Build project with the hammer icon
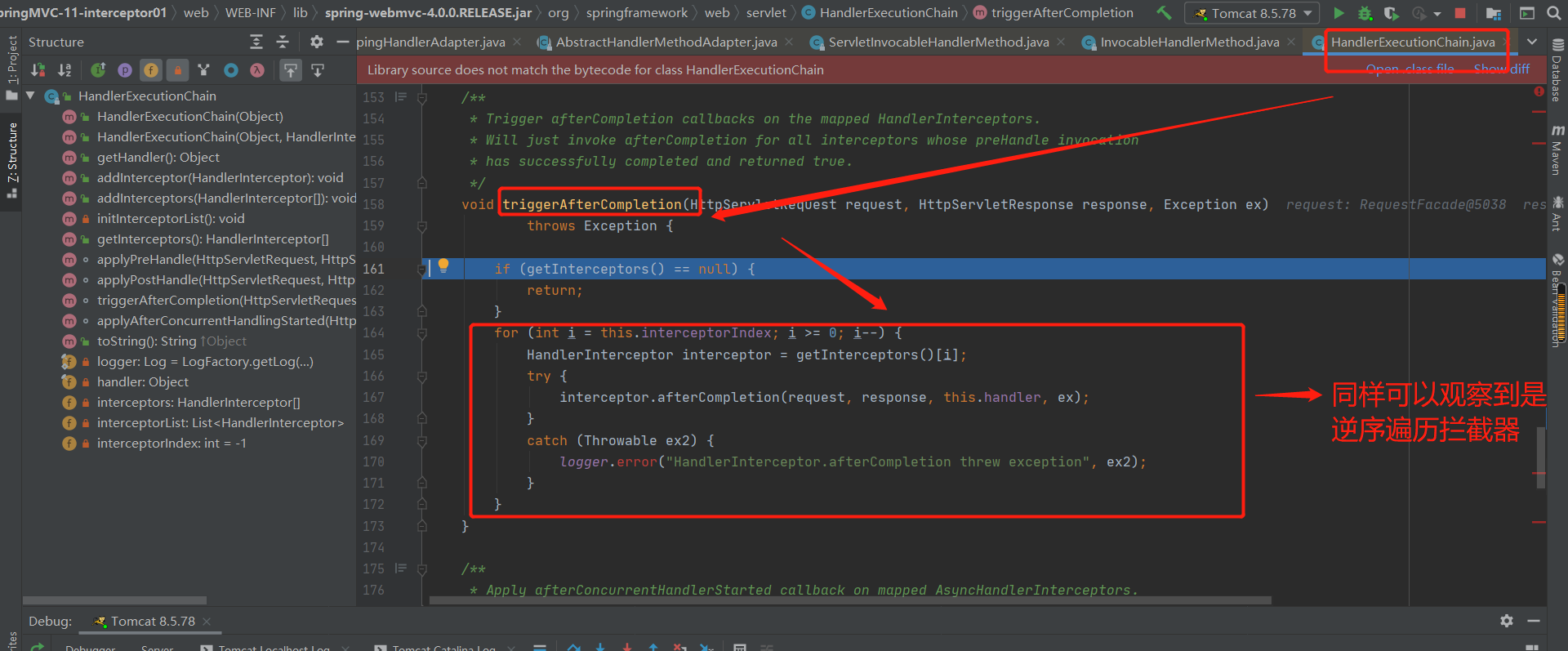 tap(1164, 13)
